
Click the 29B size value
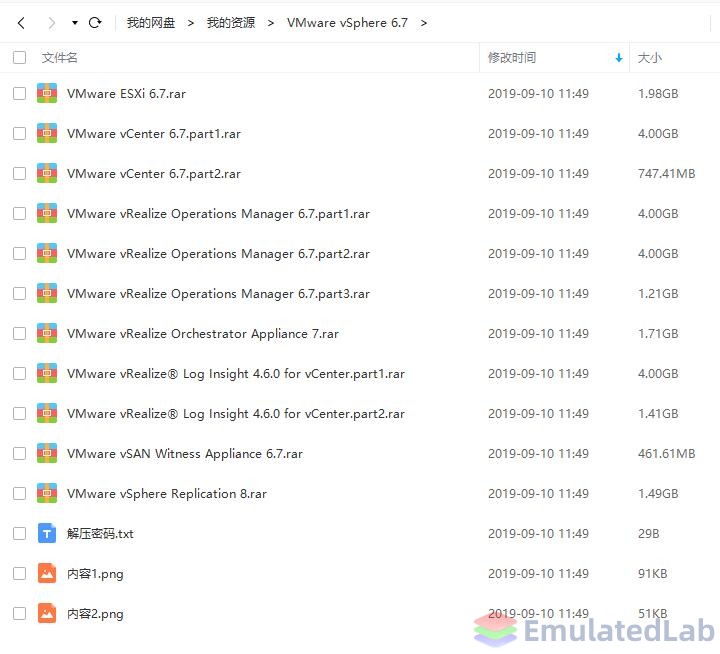pos(648,533)
